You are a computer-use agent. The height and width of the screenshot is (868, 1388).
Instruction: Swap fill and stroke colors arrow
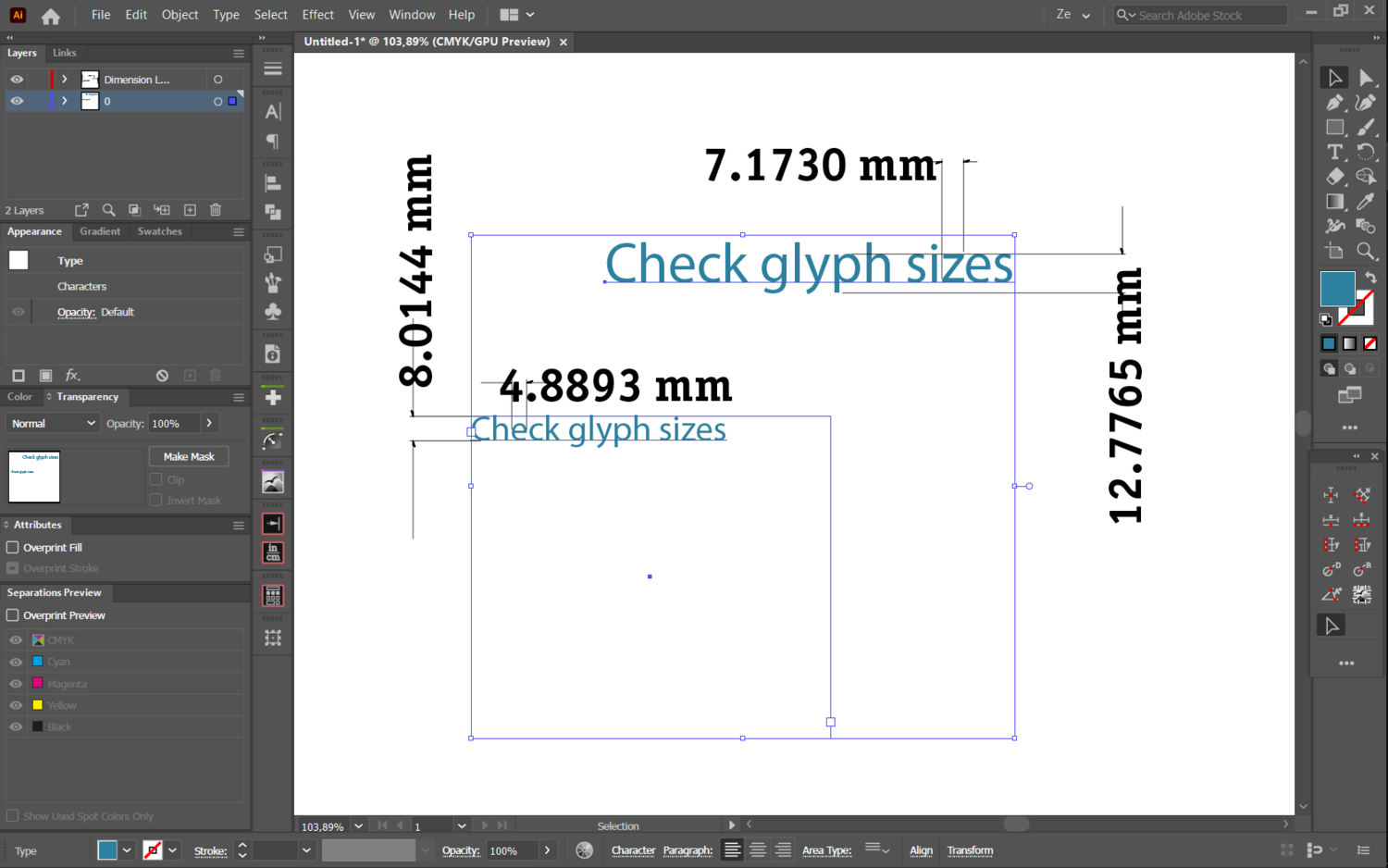1370,278
